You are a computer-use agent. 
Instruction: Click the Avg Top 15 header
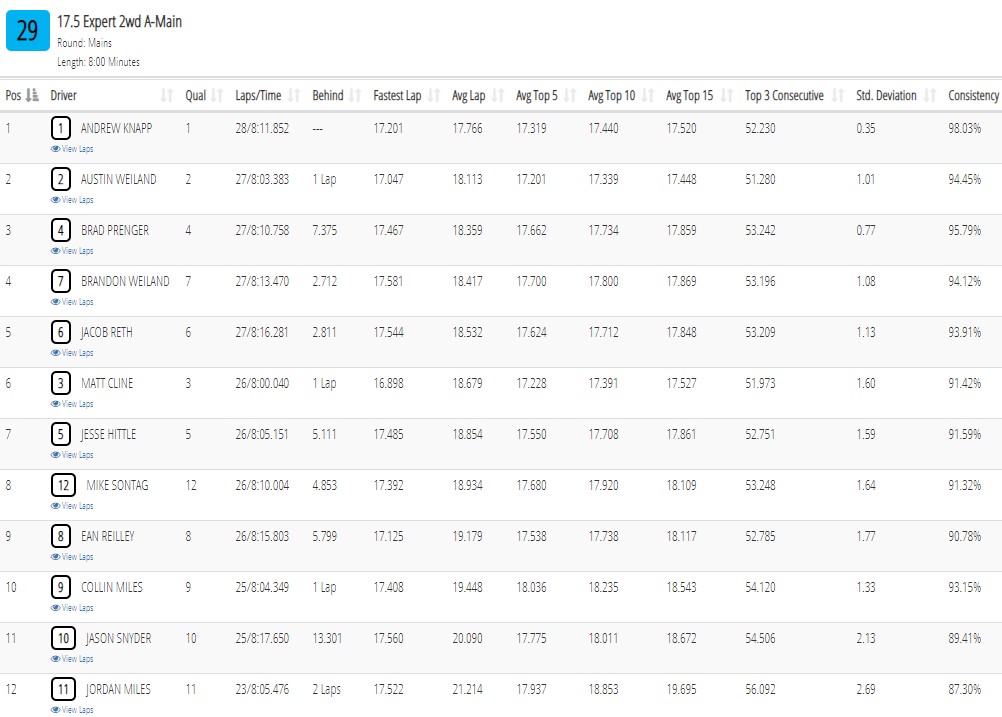click(x=690, y=95)
